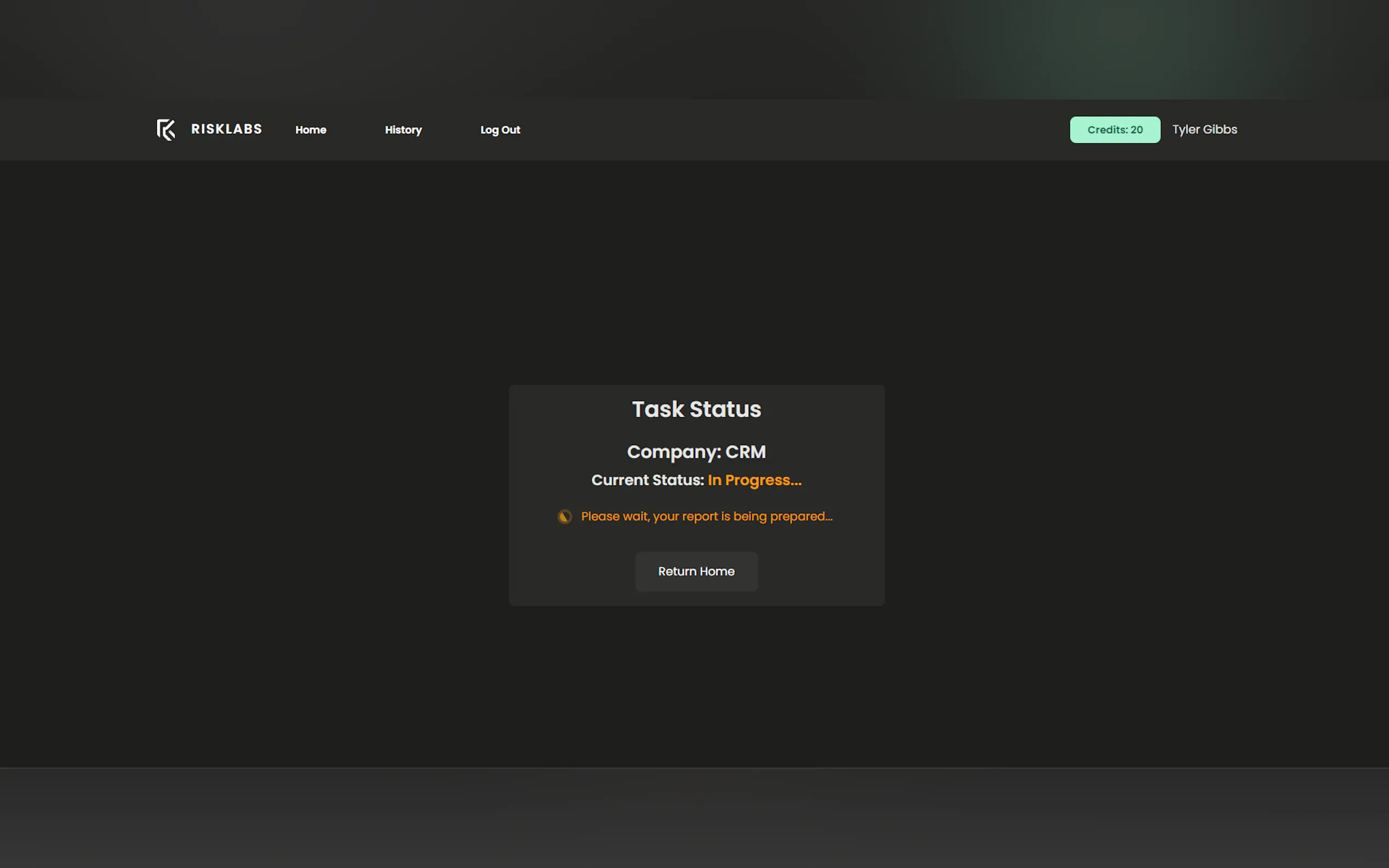Image resolution: width=1389 pixels, height=868 pixels.
Task: Click the orange In Progress... status text
Action: (754, 480)
